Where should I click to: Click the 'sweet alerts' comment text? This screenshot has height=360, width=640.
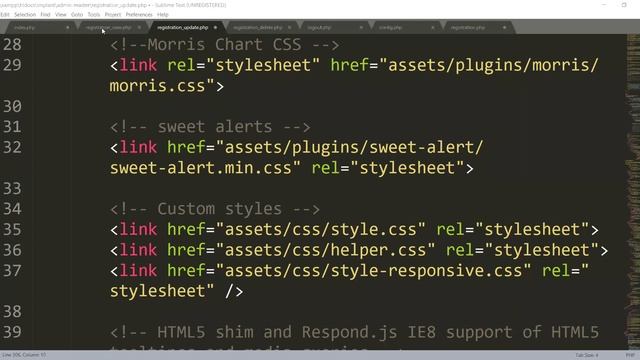[x=215, y=127]
